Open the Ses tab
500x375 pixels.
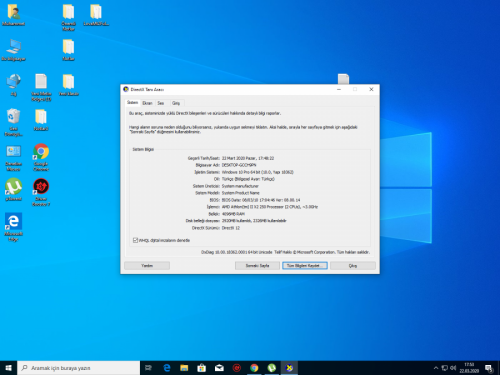(x=161, y=103)
